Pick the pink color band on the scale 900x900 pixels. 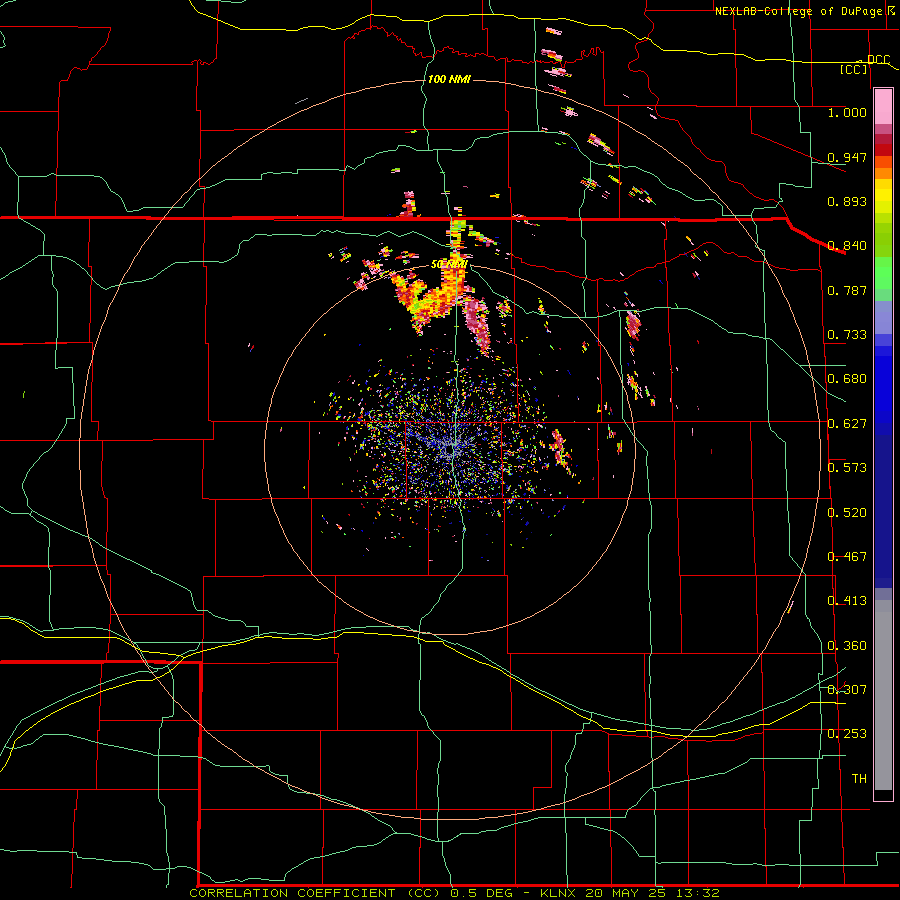(883, 107)
